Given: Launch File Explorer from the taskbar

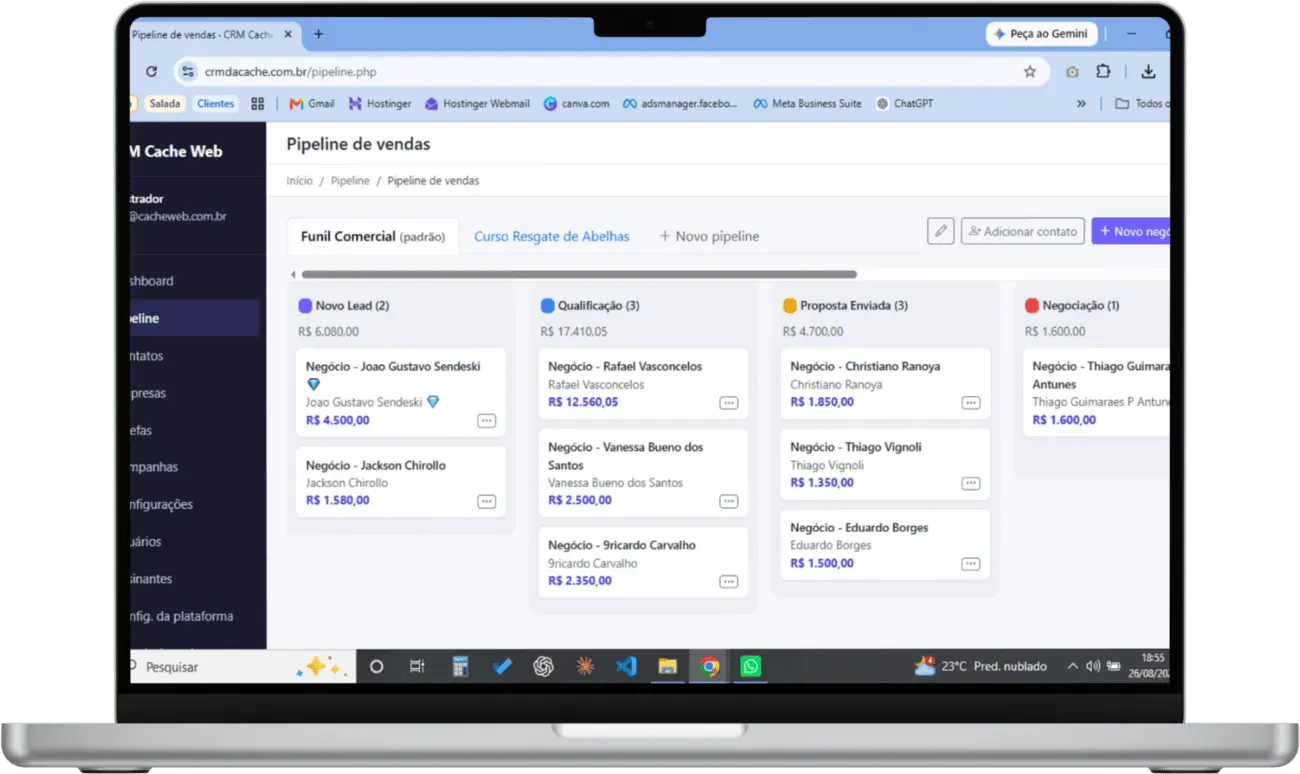Looking at the screenshot, I should coord(668,666).
